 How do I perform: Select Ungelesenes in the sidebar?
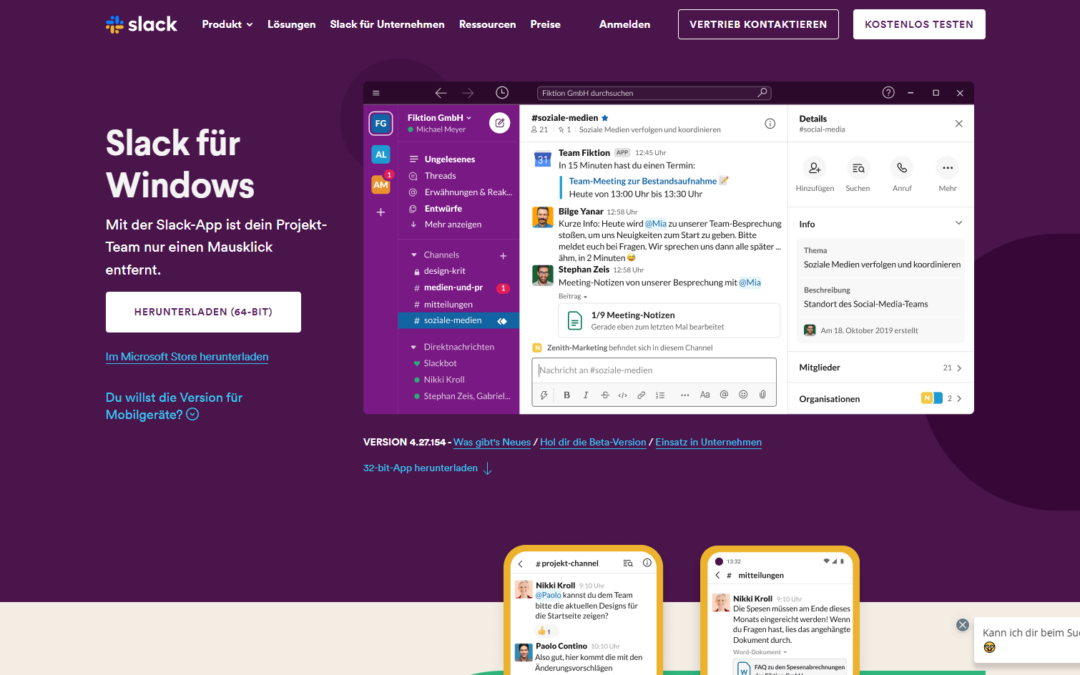click(x=450, y=159)
